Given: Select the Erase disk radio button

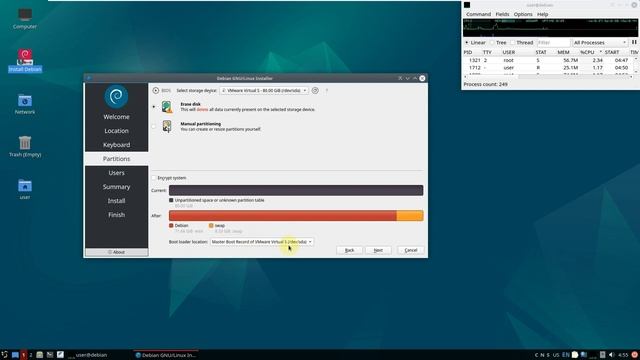Looking at the screenshot, I should pyautogui.click(x=154, y=107).
